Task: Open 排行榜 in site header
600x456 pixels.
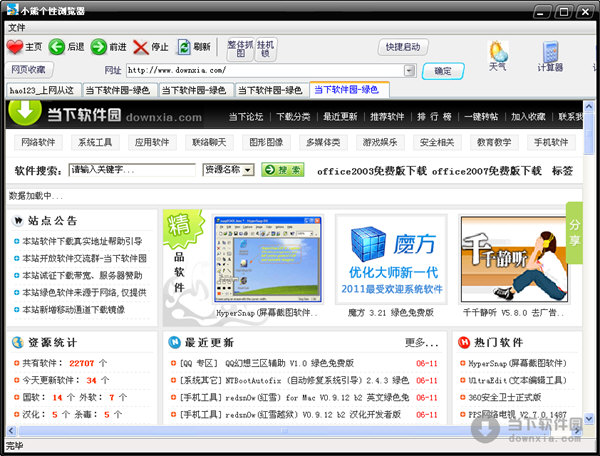Action: 434,117
